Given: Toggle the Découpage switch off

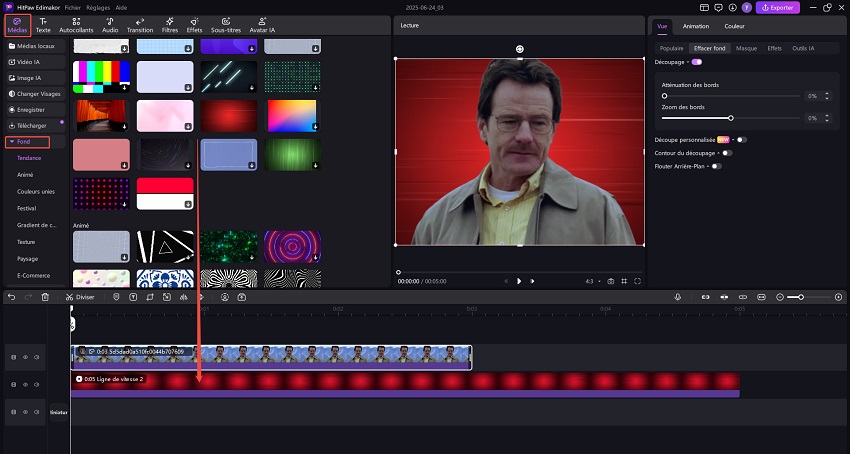Looking at the screenshot, I should (x=697, y=62).
